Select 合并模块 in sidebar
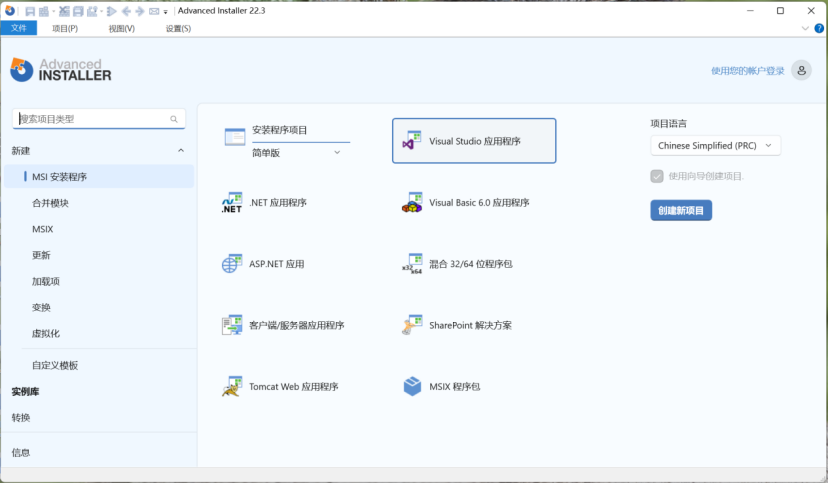Image resolution: width=828 pixels, height=483 pixels. coord(50,203)
